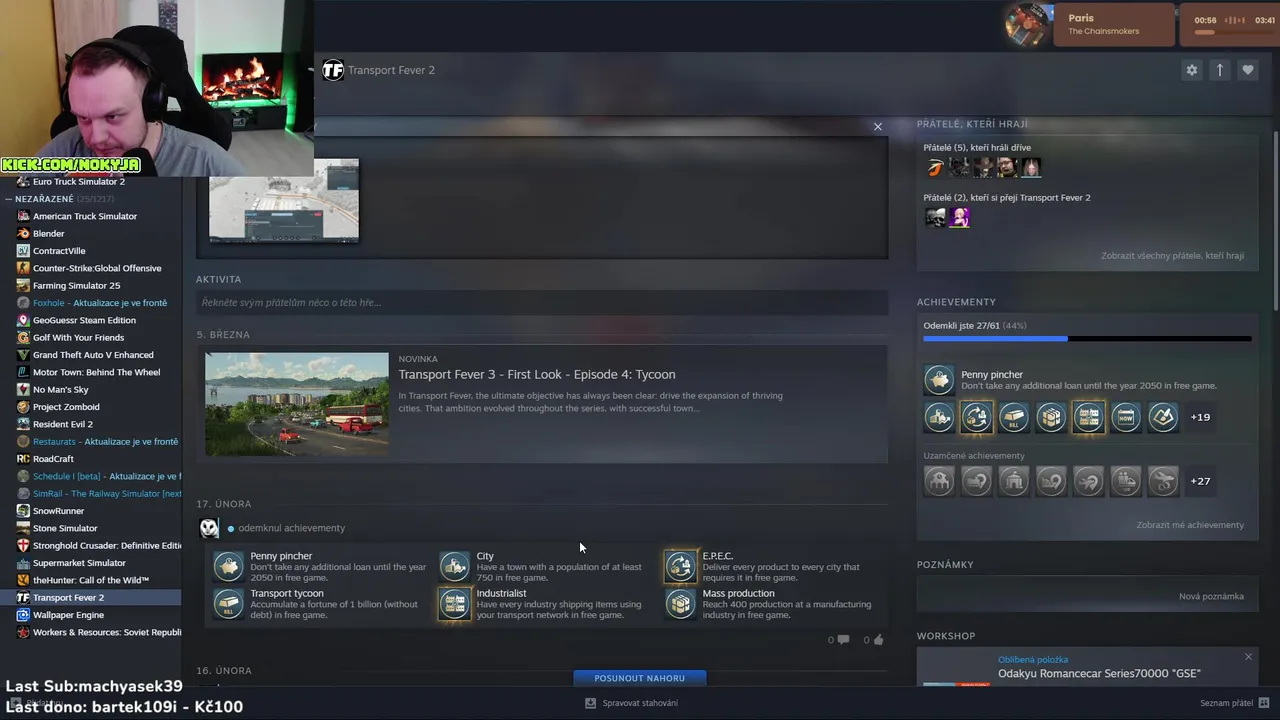Open Transport Fever 3 First Look news title
The image size is (1280, 720).
(537, 374)
